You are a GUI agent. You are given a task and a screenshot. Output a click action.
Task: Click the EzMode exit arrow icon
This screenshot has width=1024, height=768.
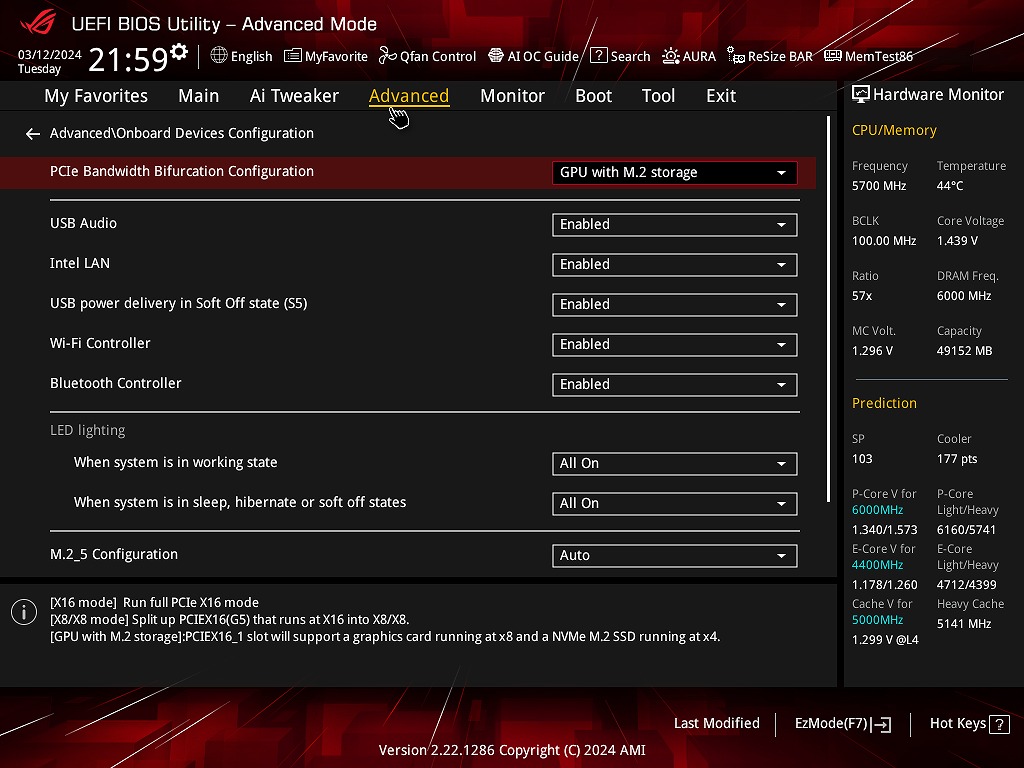[x=882, y=724]
